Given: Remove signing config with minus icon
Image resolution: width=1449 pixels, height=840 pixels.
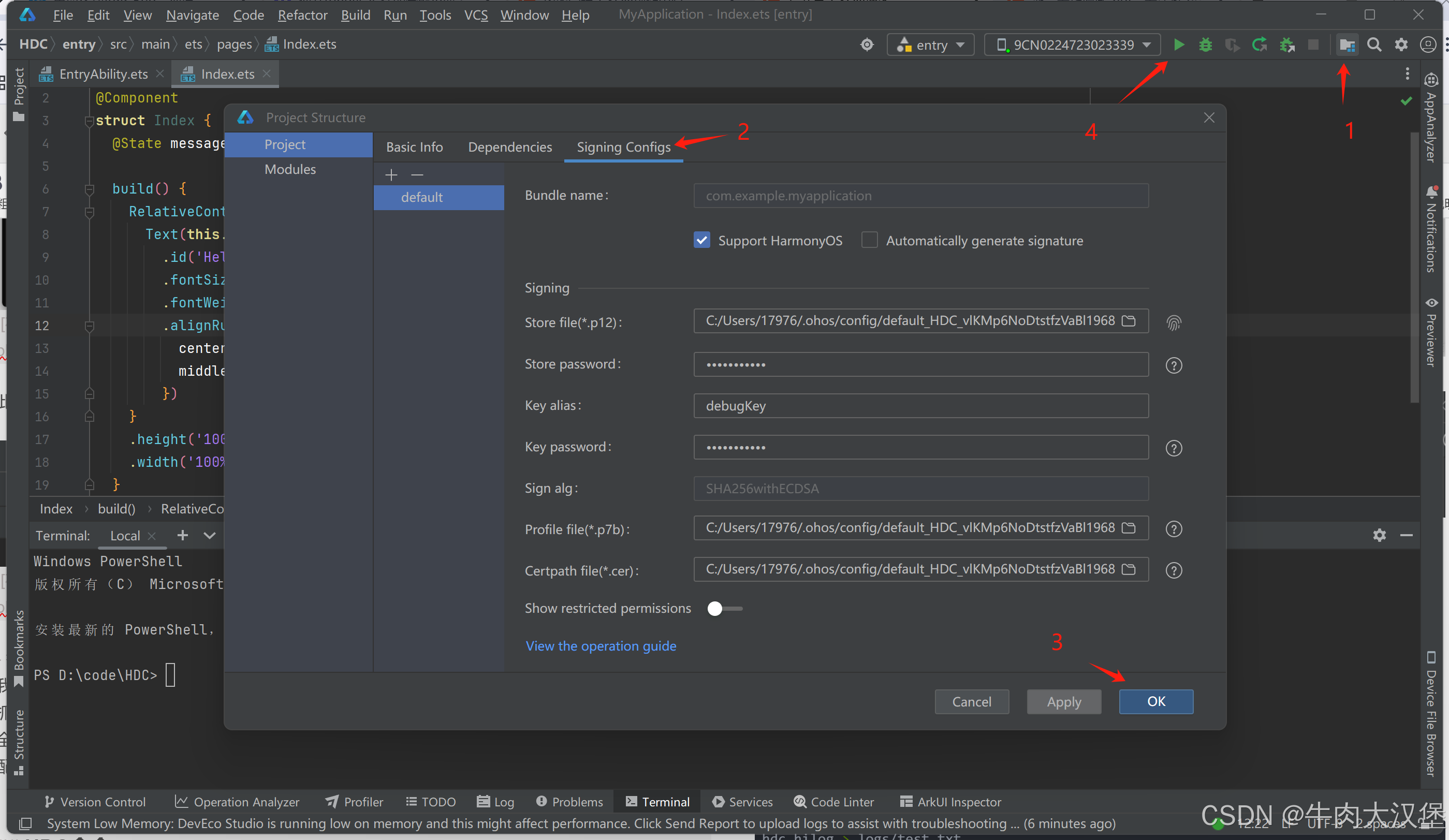Looking at the screenshot, I should [417, 174].
